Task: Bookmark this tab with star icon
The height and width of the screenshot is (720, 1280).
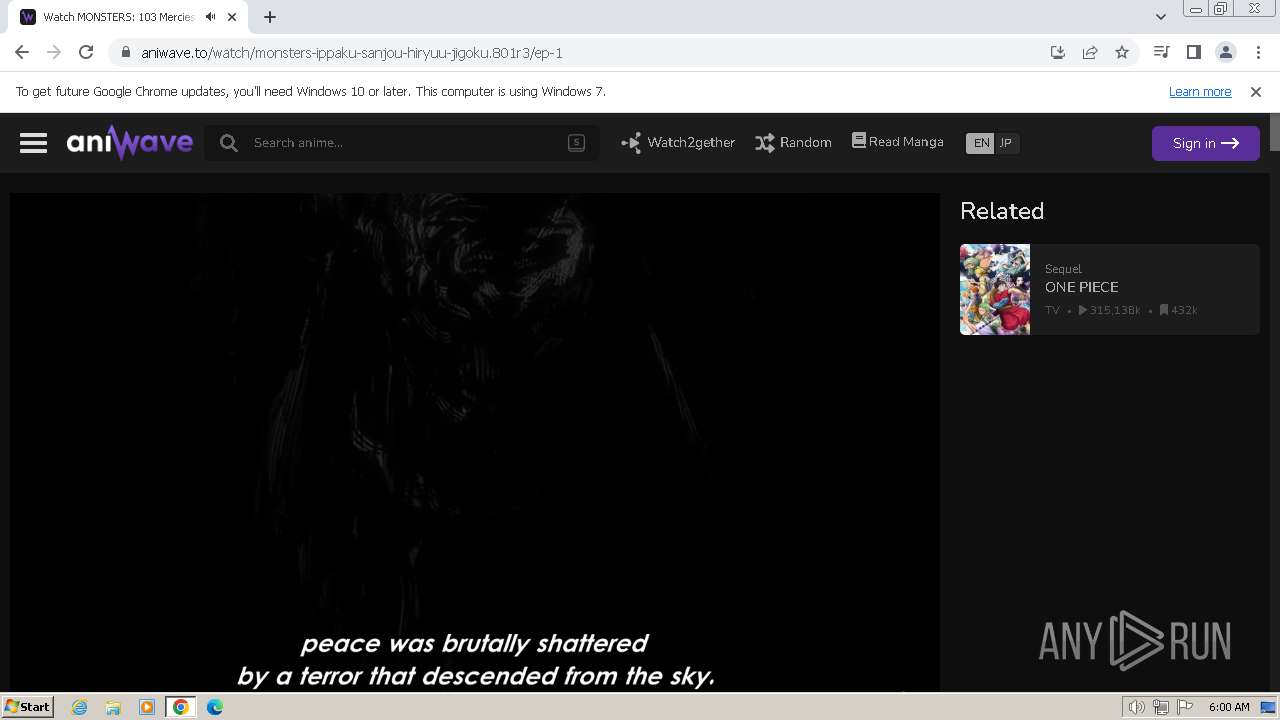Action: point(1122,53)
